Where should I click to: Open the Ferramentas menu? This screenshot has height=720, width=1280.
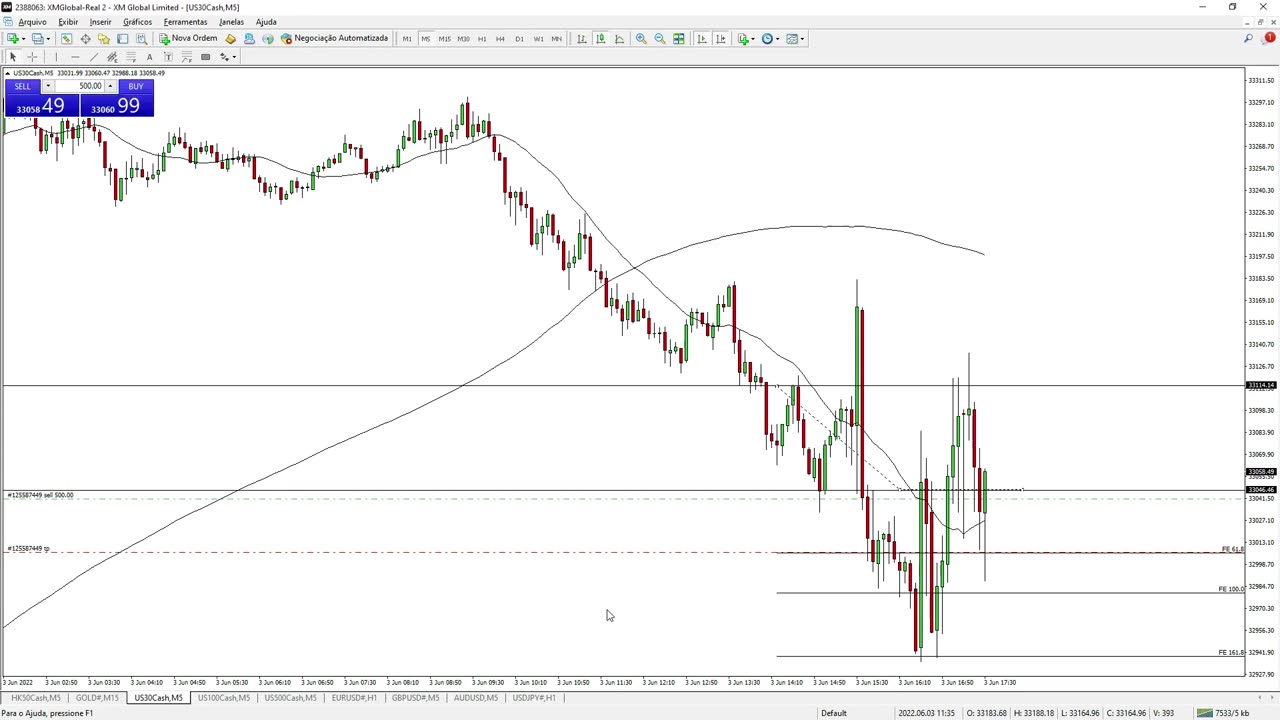coord(185,22)
